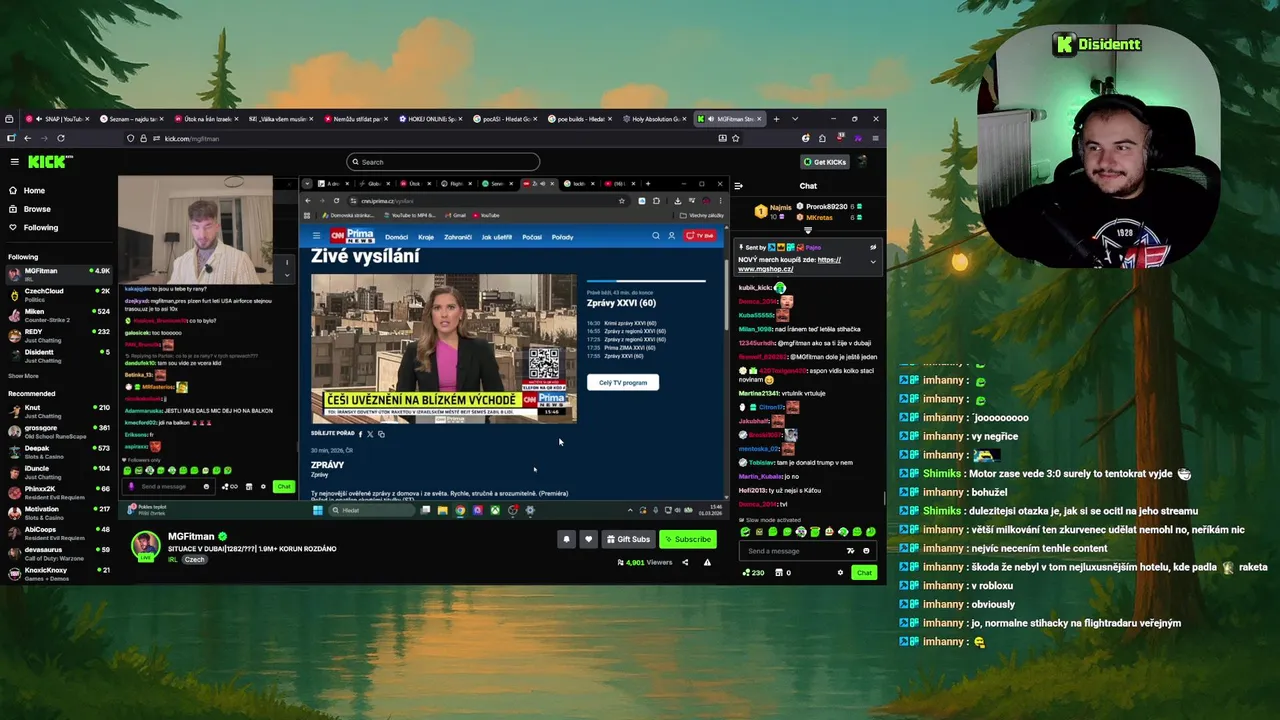Click the Gift Subs button
This screenshot has height=720, width=1280.
[628, 539]
